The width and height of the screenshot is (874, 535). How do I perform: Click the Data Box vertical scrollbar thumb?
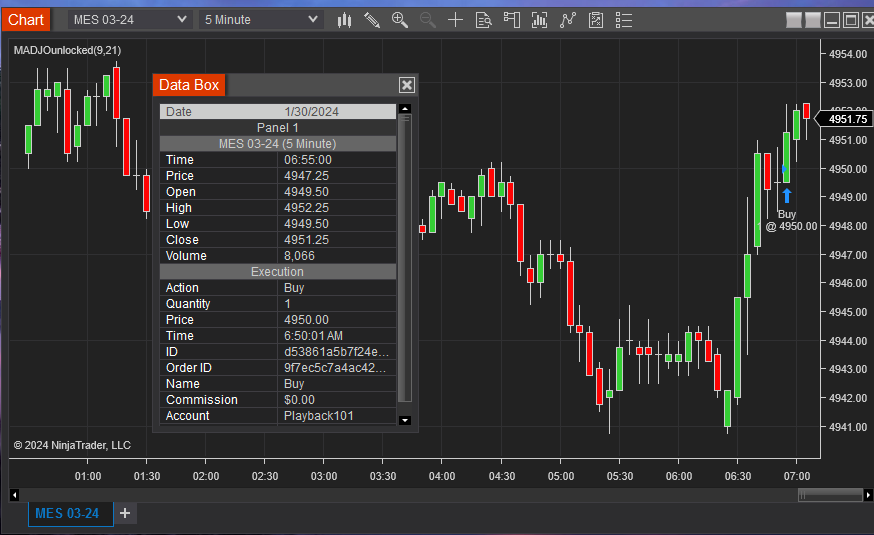[x=405, y=257]
